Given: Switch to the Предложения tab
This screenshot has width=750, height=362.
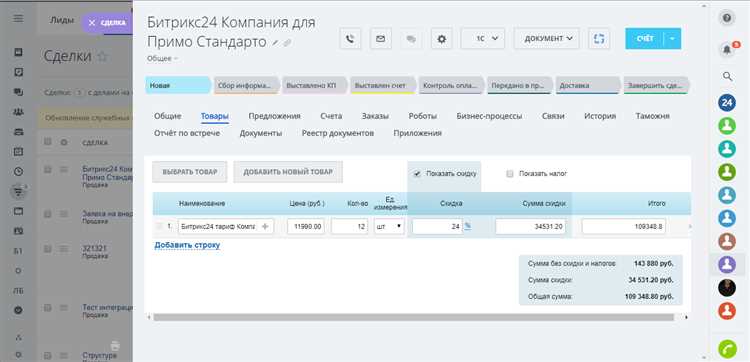Looking at the screenshot, I should 275,116.
